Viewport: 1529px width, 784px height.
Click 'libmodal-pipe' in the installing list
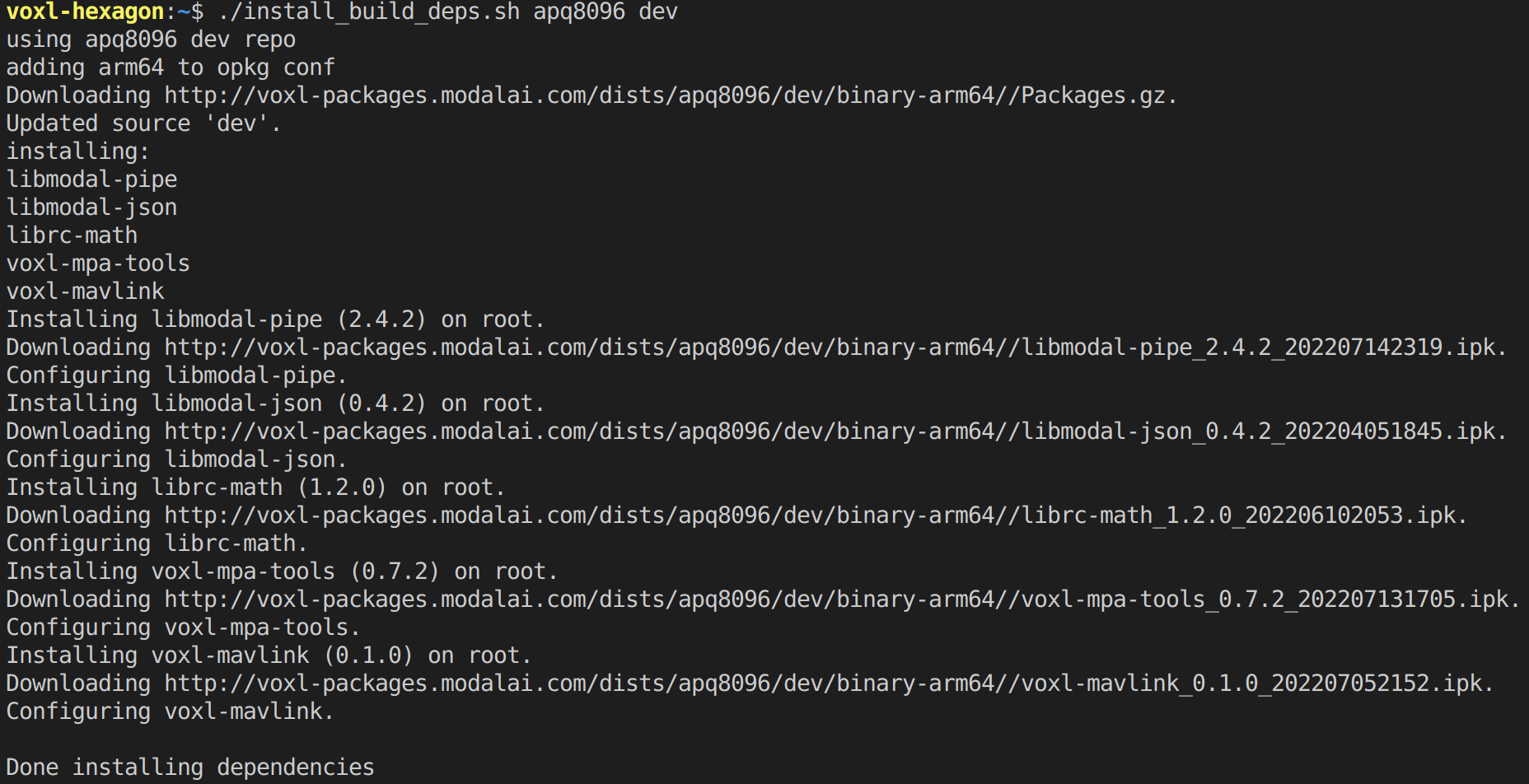click(92, 180)
